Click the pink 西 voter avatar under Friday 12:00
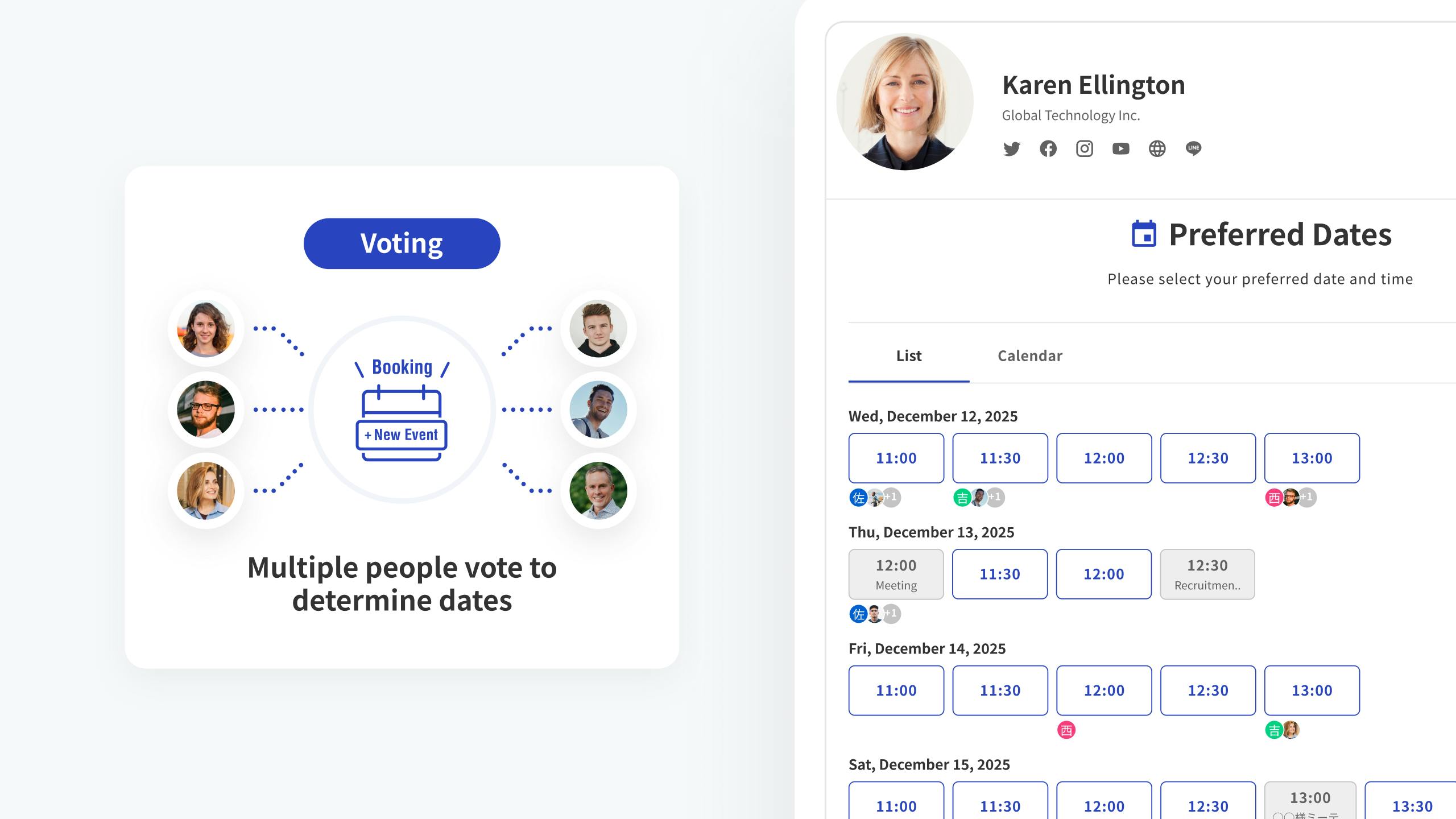Screen dimensions: 1456x819 pyautogui.click(x=1066, y=730)
